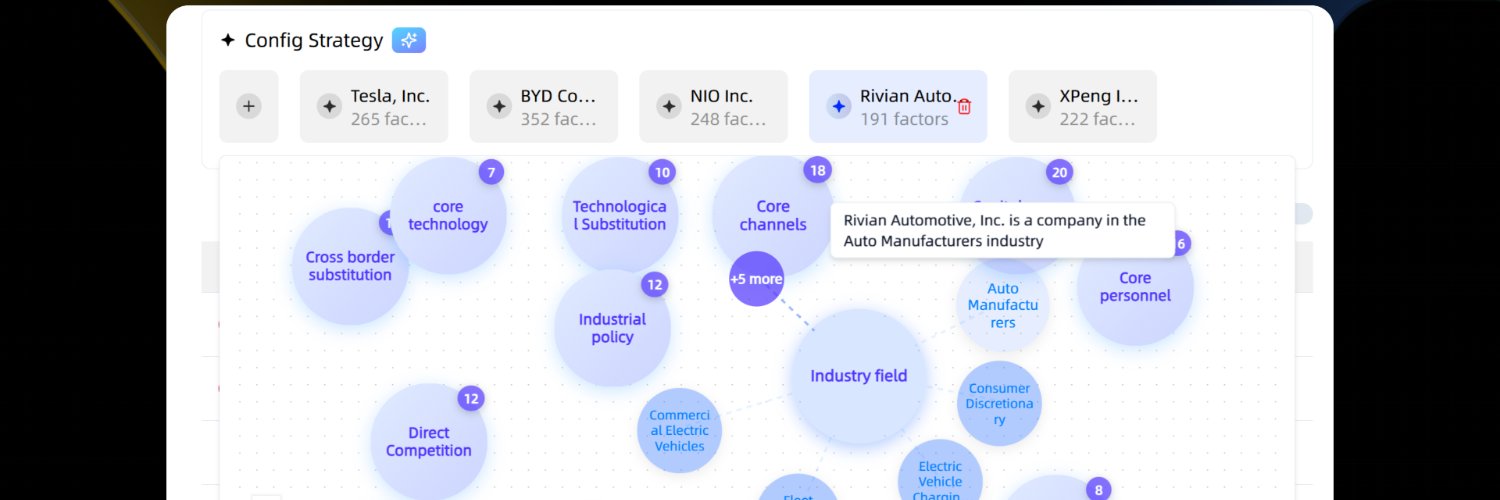Click the 20 count badge

[1060, 172]
